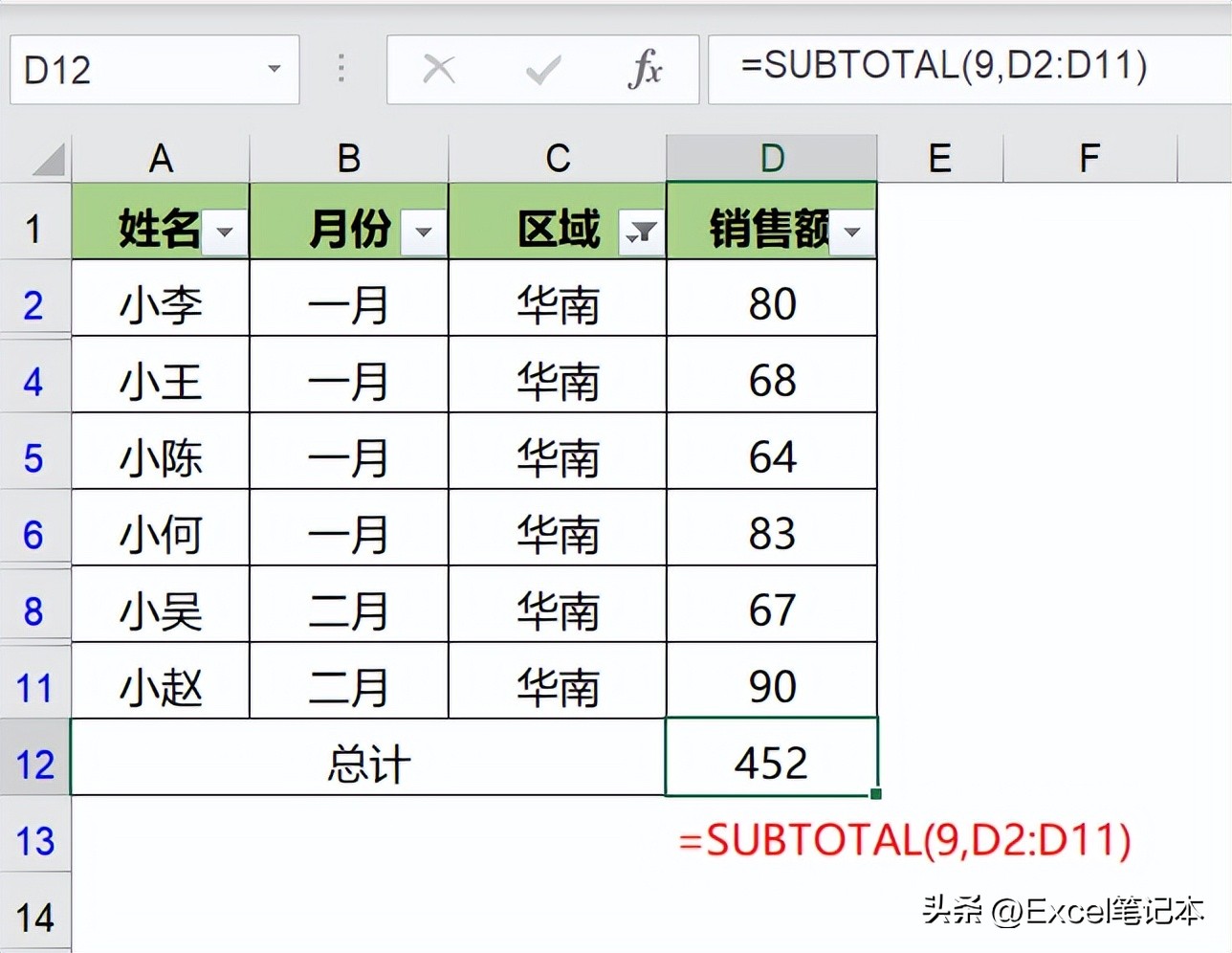Click the green fill handle on cell D12
The width and height of the screenshot is (1232, 953).
pyautogui.click(x=875, y=795)
